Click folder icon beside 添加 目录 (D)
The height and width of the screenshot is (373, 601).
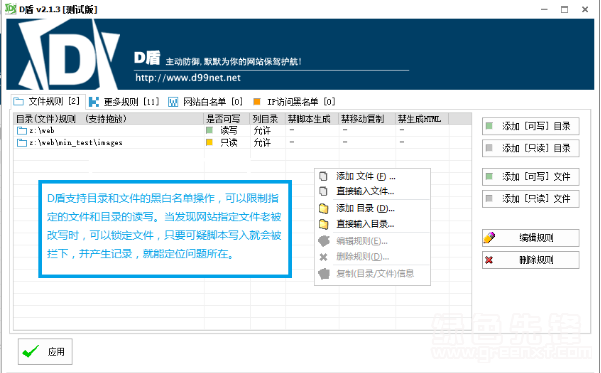click(323, 209)
